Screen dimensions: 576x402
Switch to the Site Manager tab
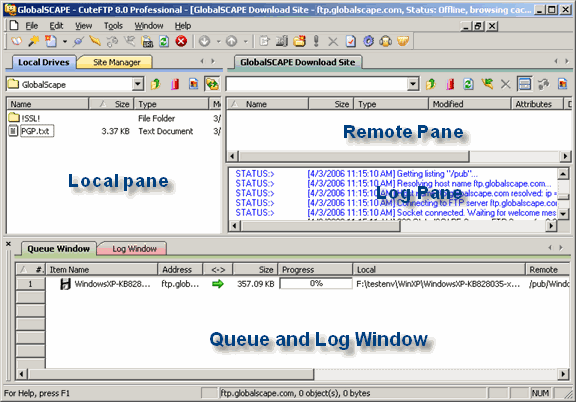[116, 62]
